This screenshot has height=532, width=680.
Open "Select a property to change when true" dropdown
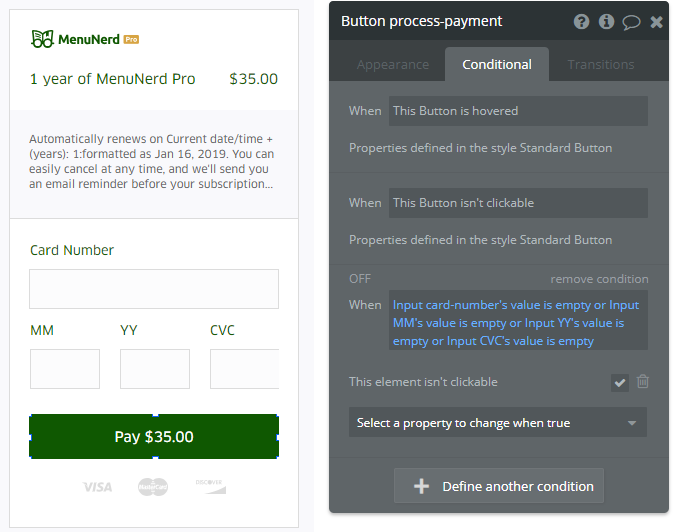click(497, 423)
